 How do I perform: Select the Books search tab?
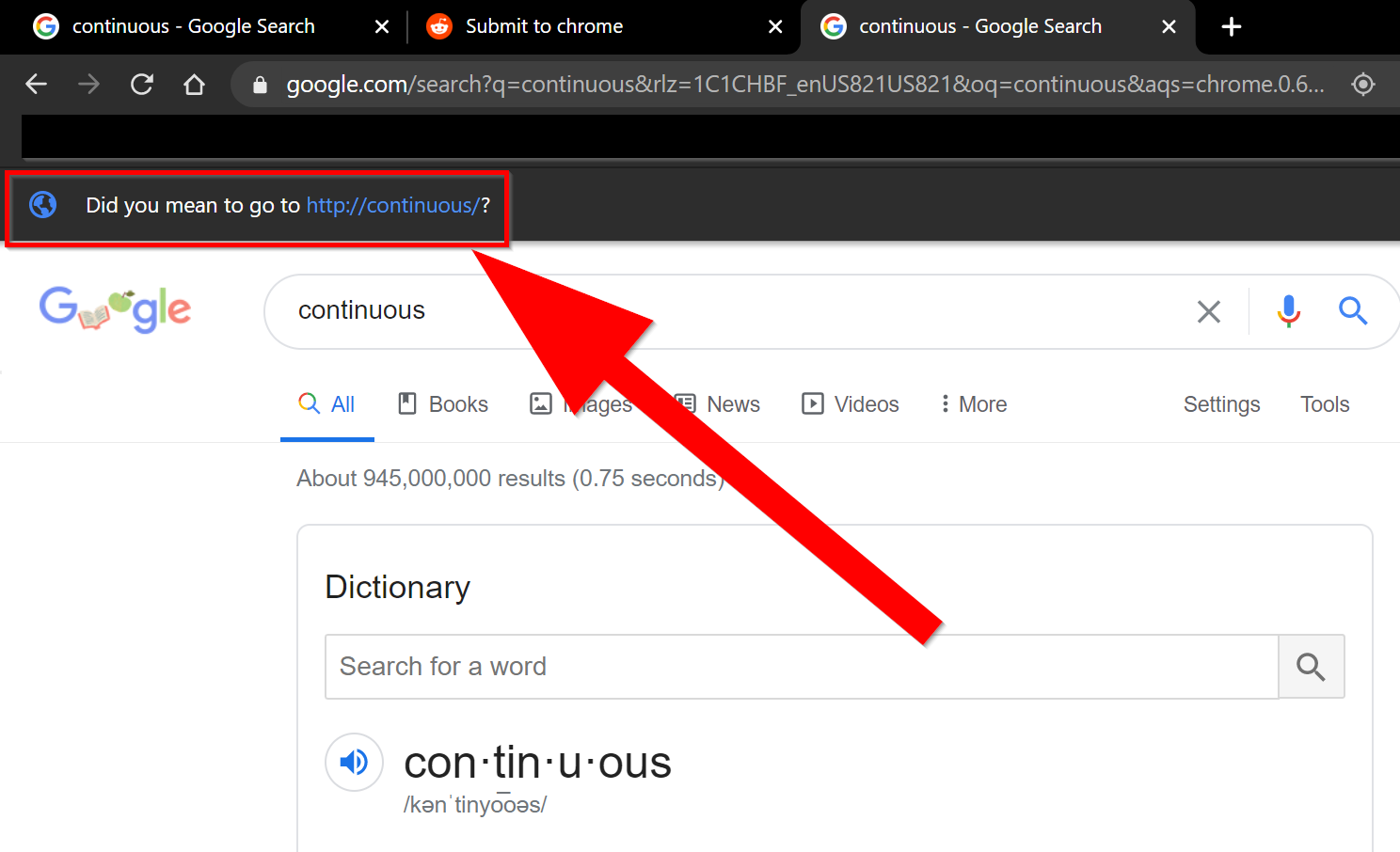(x=443, y=404)
